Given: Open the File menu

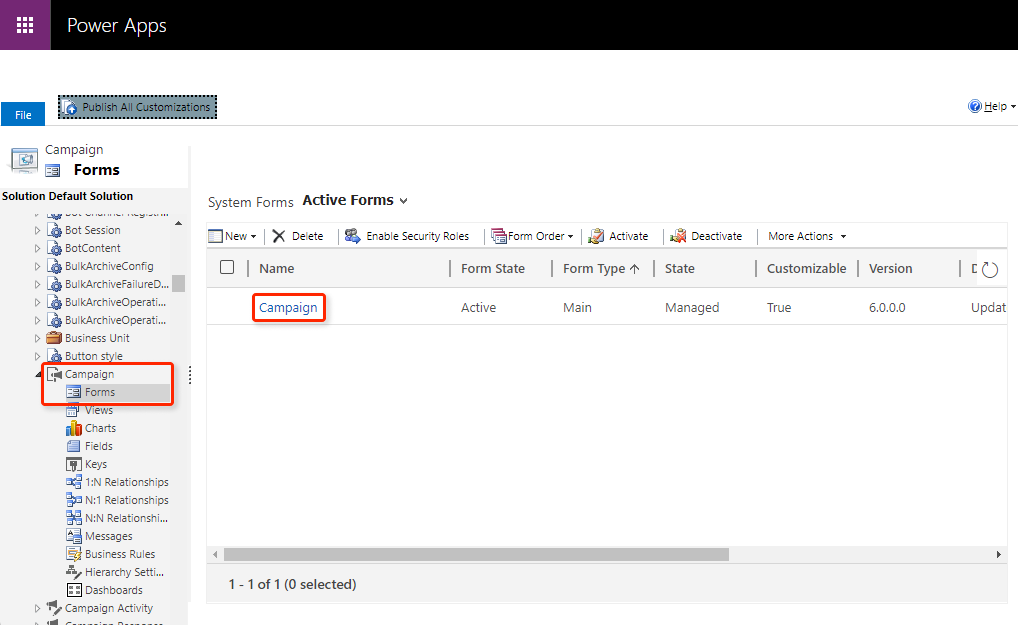Looking at the screenshot, I should 23,114.
